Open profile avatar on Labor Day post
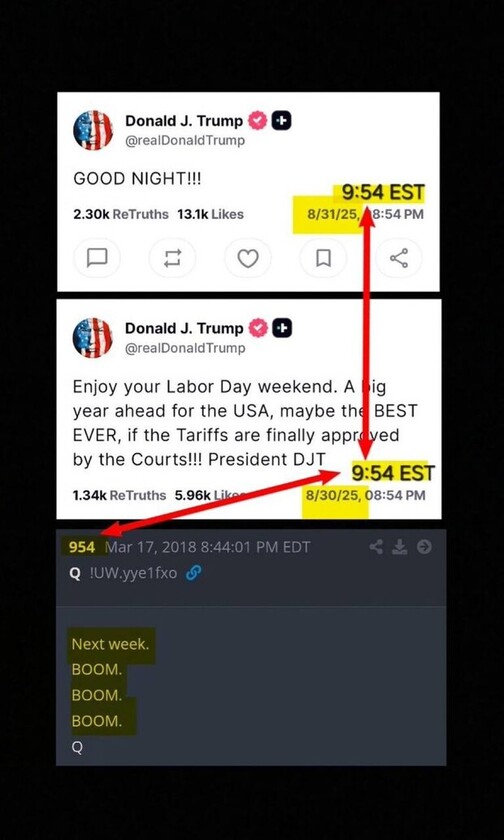The height and width of the screenshot is (840, 504). pyautogui.click(x=93, y=338)
